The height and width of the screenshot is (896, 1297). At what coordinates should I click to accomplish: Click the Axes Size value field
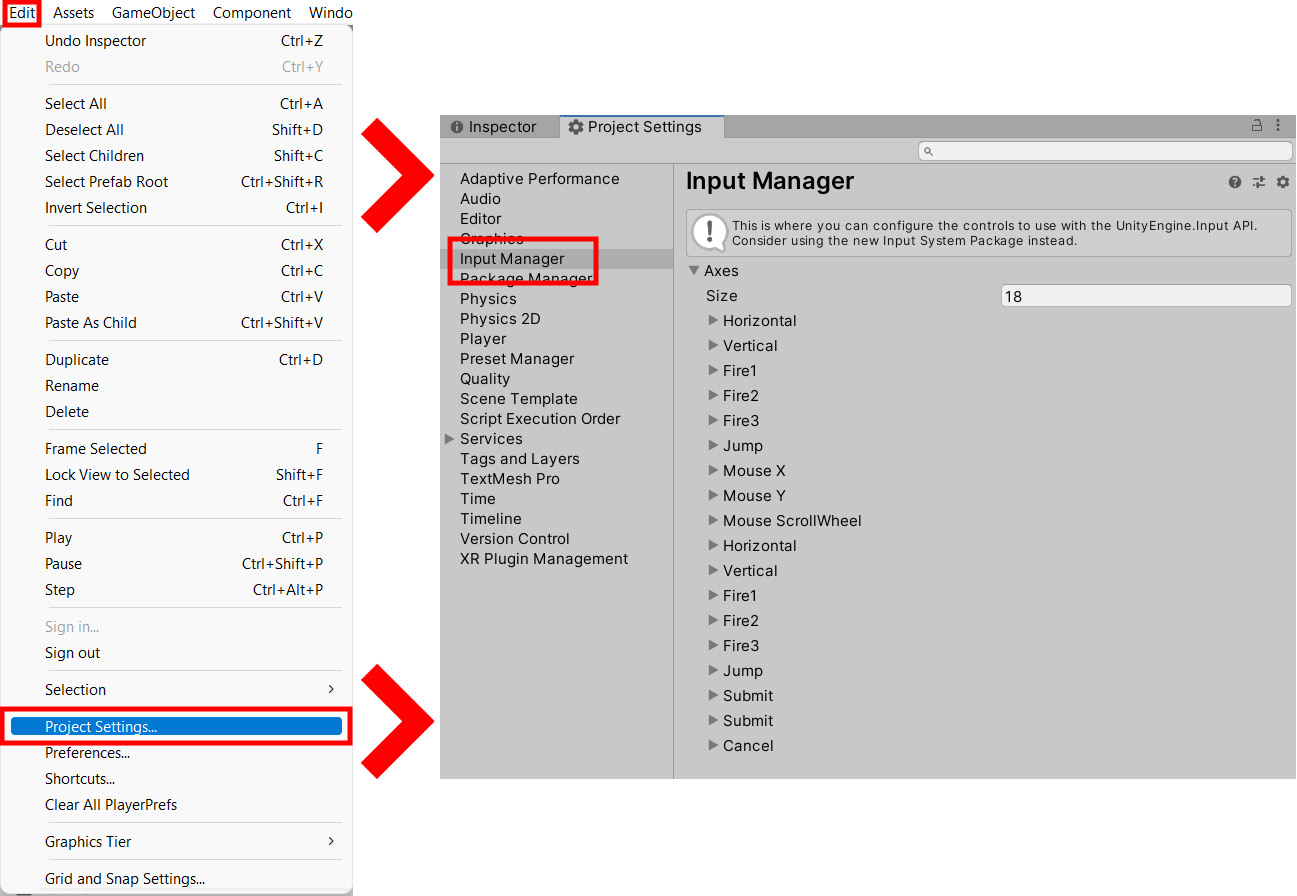point(1146,296)
